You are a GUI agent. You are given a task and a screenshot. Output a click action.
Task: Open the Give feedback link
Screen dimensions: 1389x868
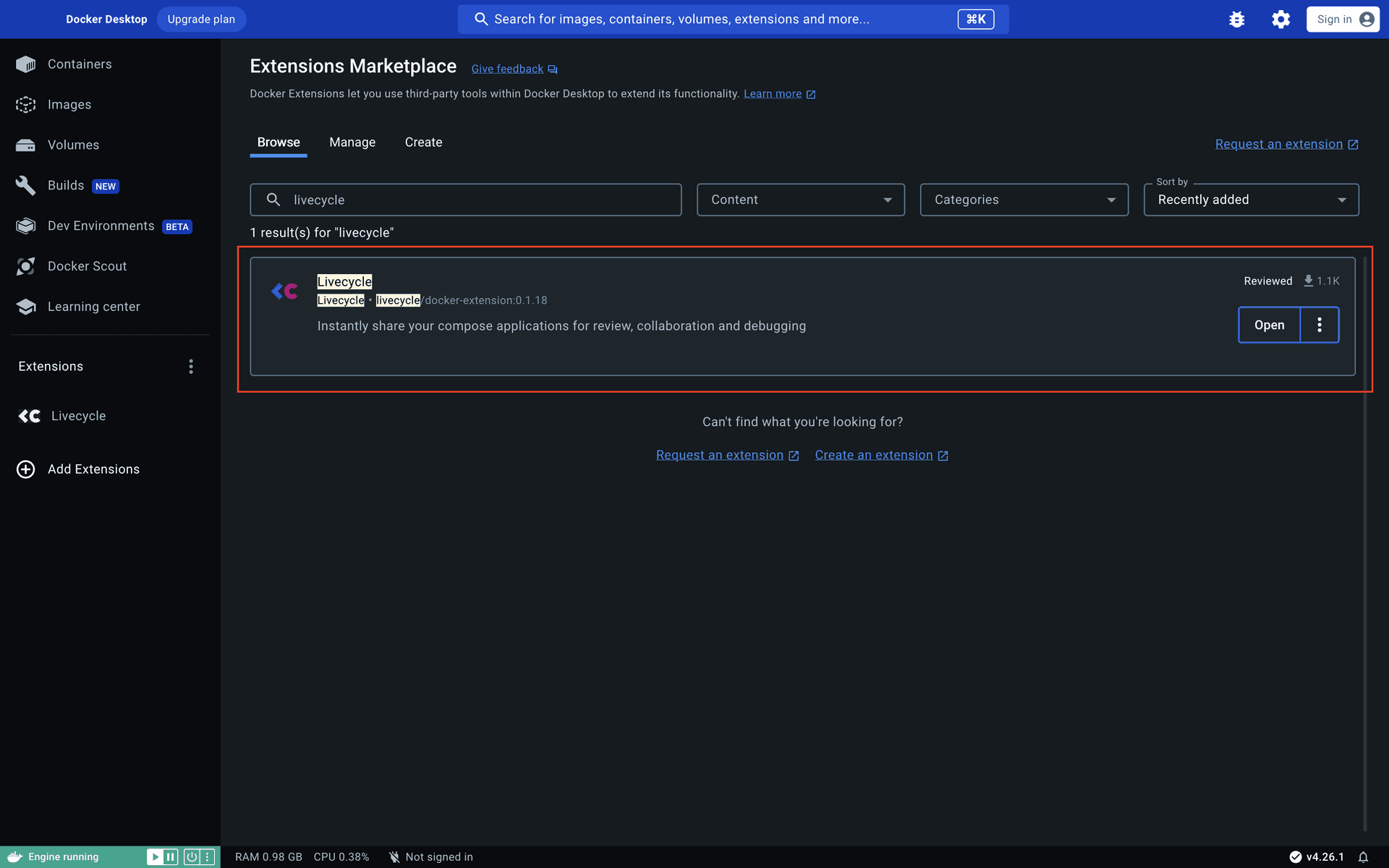[x=514, y=69]
